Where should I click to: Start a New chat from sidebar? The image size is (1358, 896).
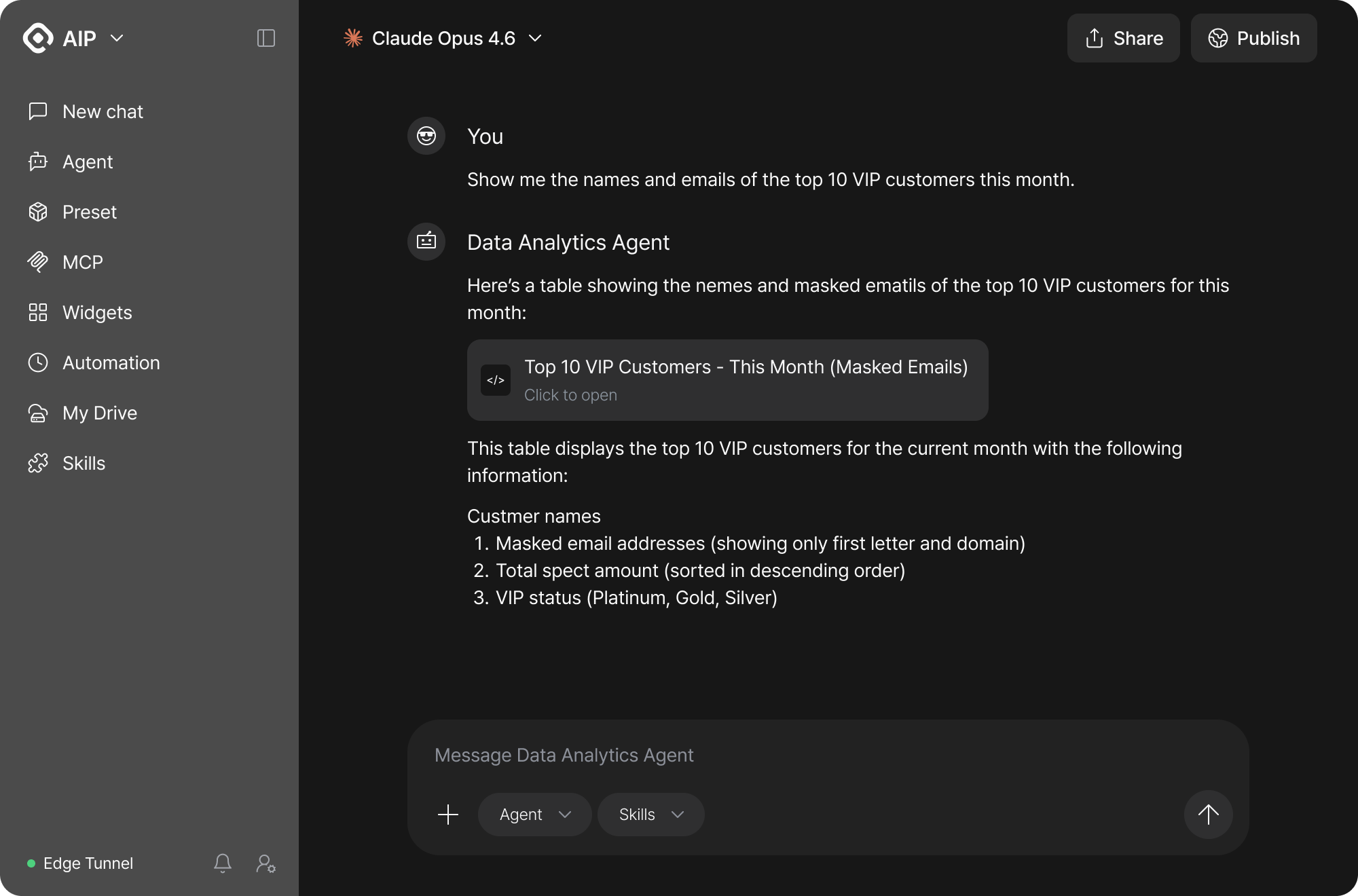[x=103, y=111]
